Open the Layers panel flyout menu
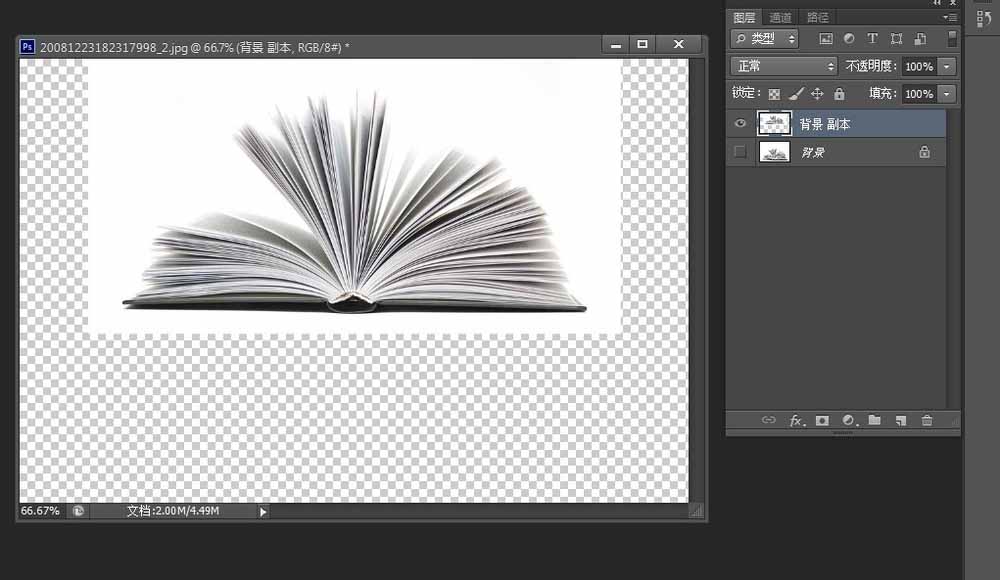Viewport: 1000px width, 580px height. [949, 17]
